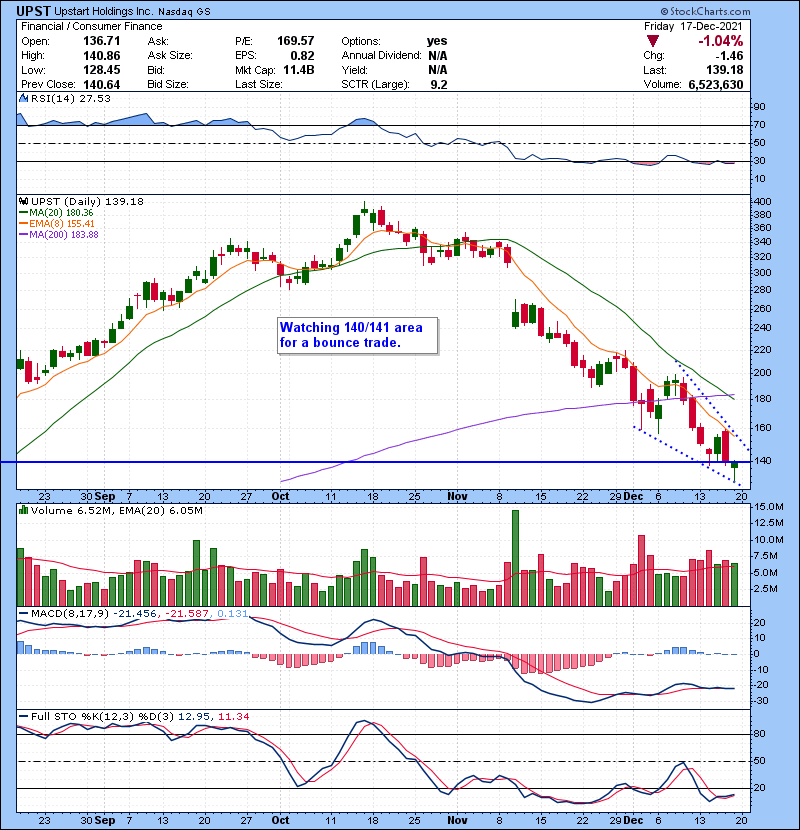Click the percent change -1.04%
This screenshot has height=830, width=800.
[721, 41]
